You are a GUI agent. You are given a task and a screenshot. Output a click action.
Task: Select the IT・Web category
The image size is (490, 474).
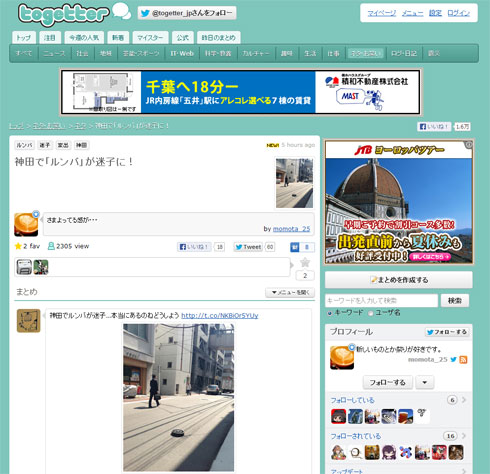coord(182,53)
